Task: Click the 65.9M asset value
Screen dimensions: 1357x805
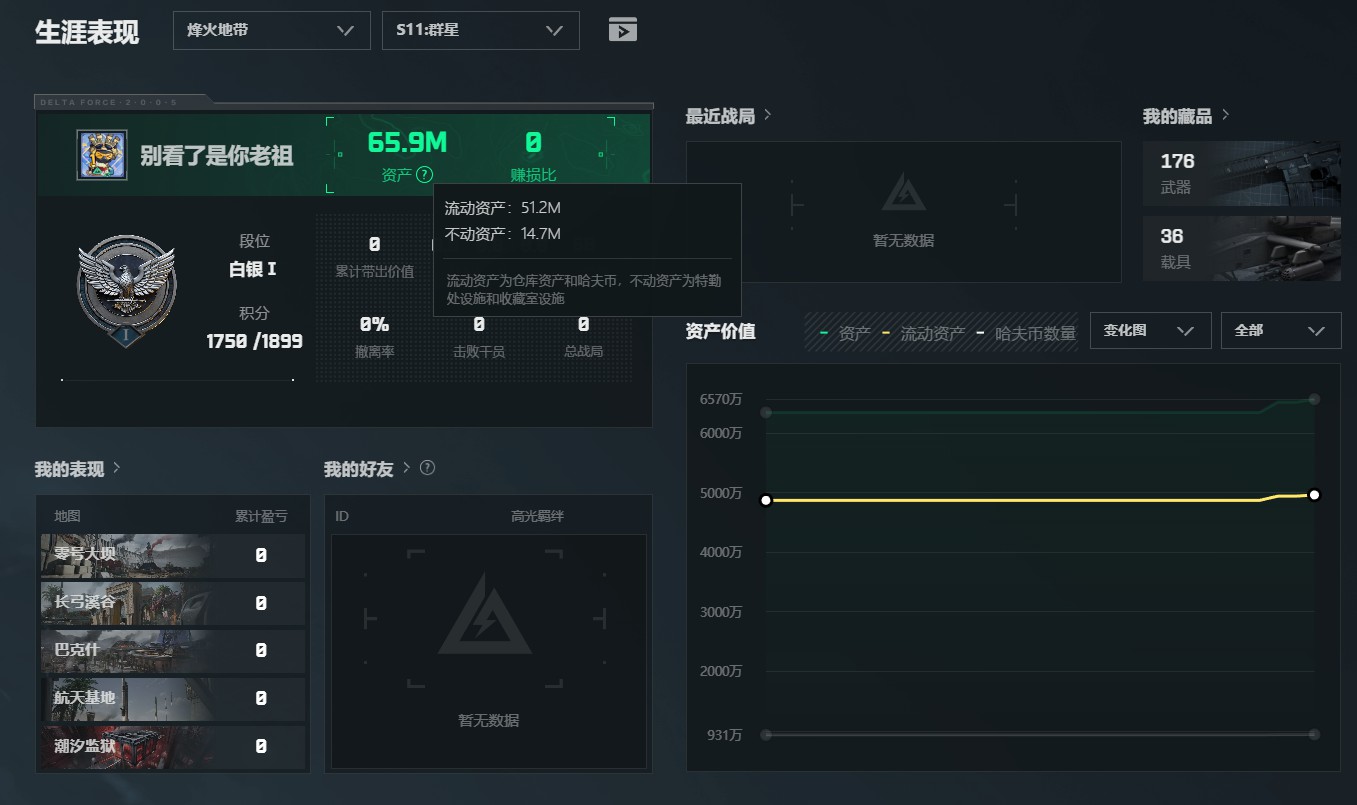Action: (x=407, y=143)
